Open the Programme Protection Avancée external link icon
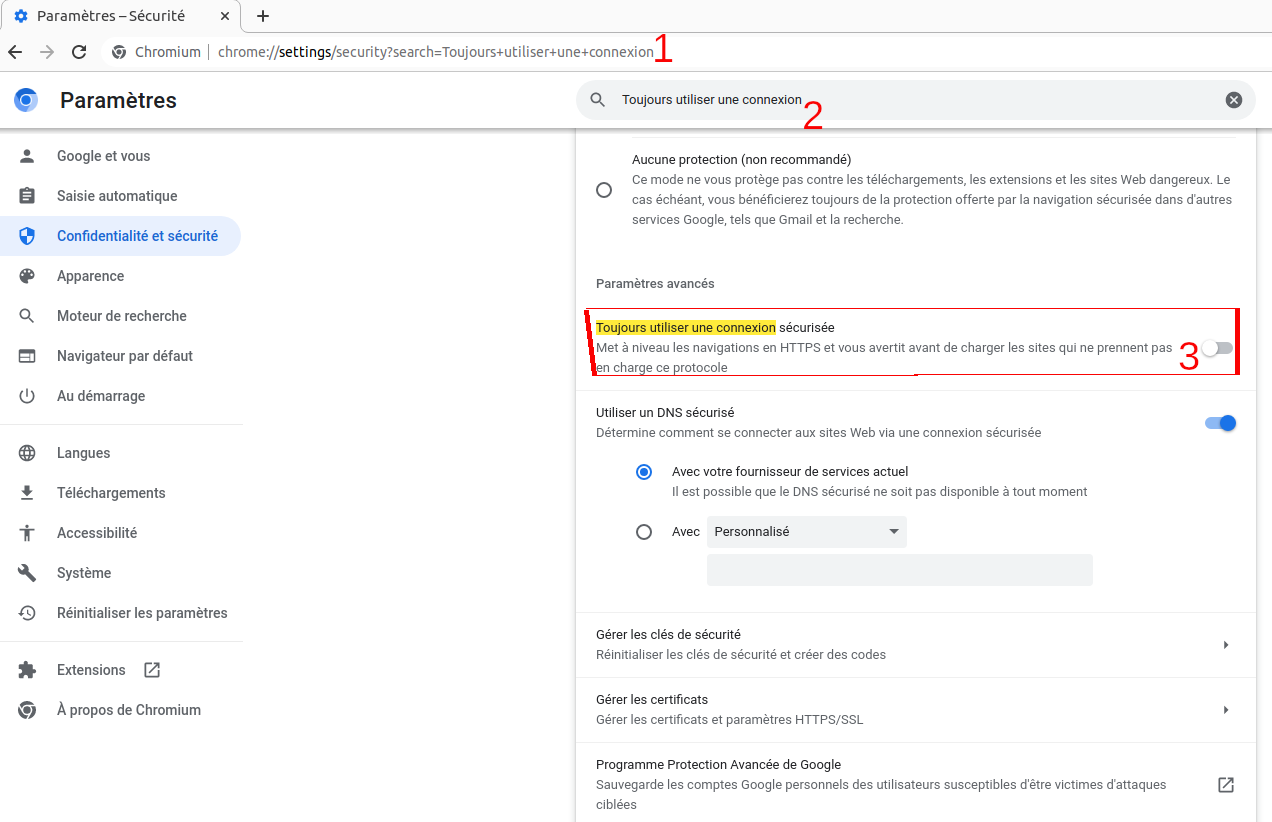 (x=1225, y=785)
